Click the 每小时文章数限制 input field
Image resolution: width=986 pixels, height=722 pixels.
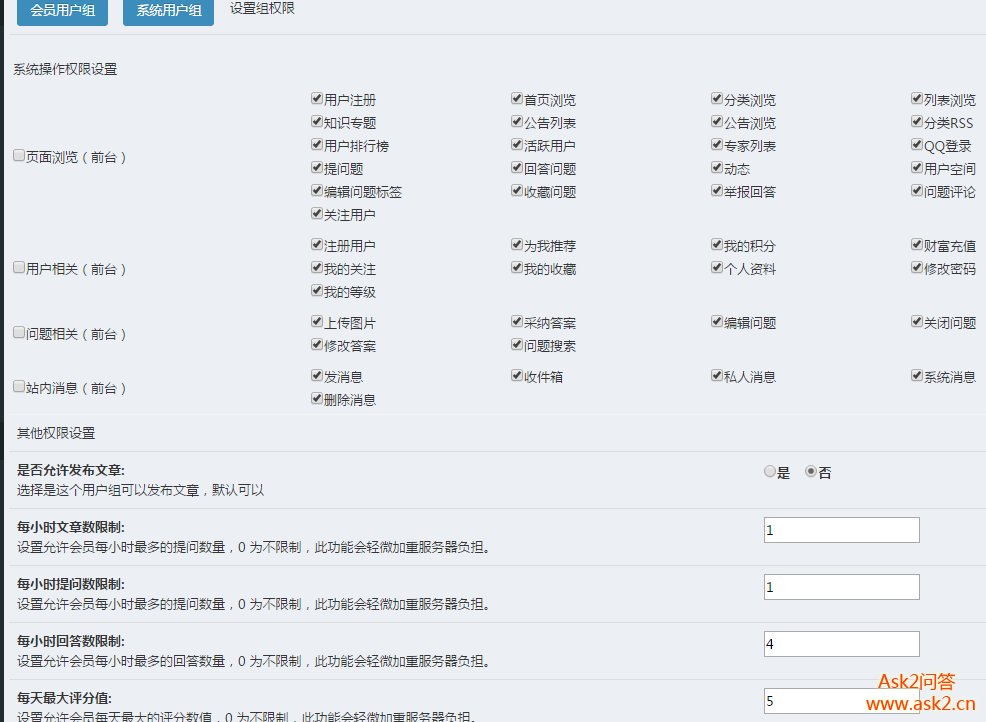(x=841, y=530)
